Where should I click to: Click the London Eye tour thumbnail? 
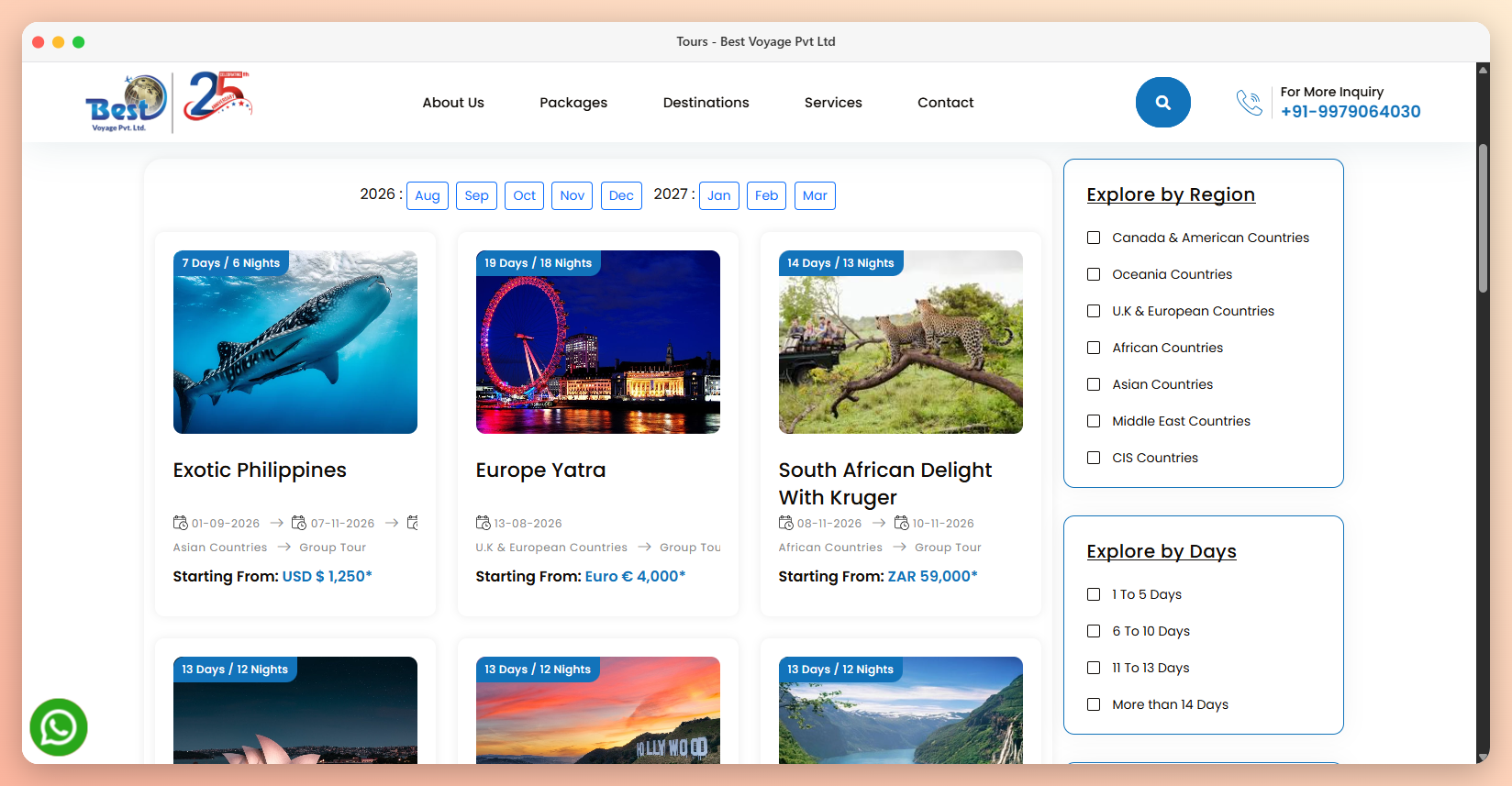598,342
